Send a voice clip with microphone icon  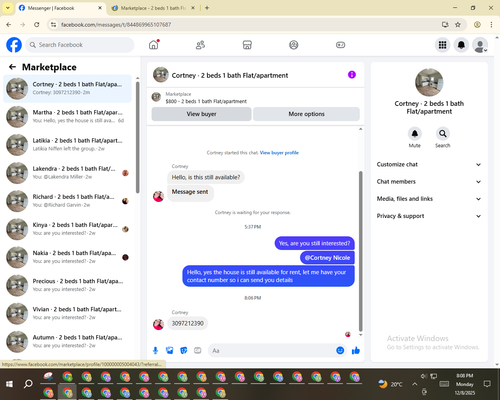pyautogui.click(x=155, y=350)
